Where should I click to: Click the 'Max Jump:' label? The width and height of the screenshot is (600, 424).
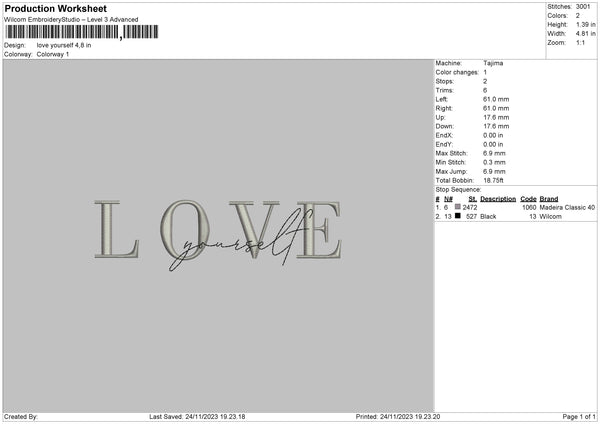pos(451,171)
